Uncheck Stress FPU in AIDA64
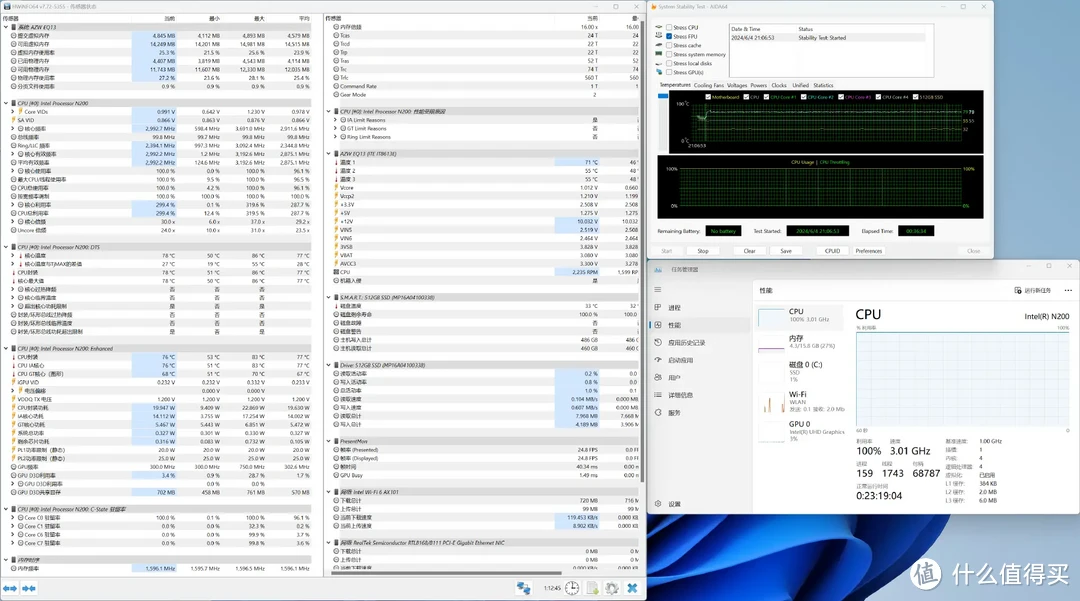Image resolution: width=1080 pixels, height=601 pixels. 669,36
